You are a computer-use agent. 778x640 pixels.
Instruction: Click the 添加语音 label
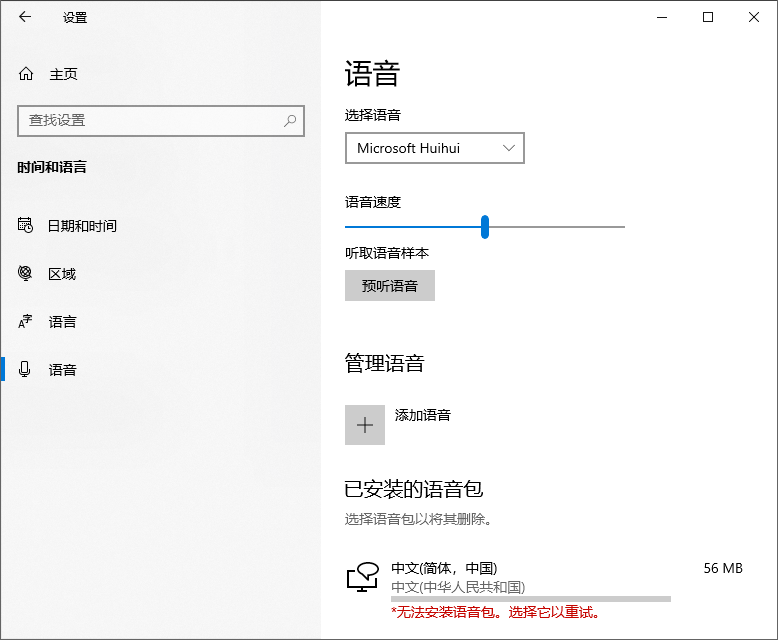(423, 415)
